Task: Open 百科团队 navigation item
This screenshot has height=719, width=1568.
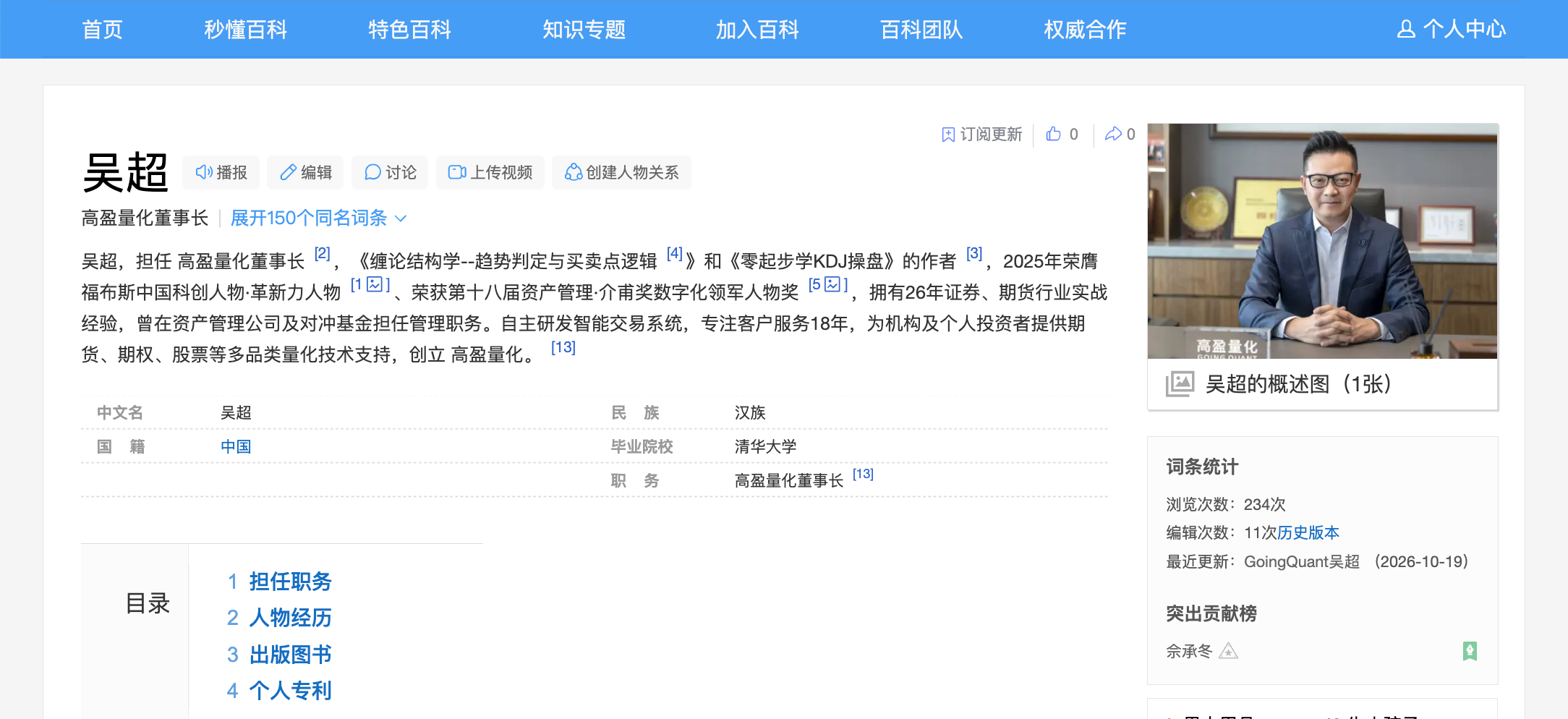Action: (921, 29)
